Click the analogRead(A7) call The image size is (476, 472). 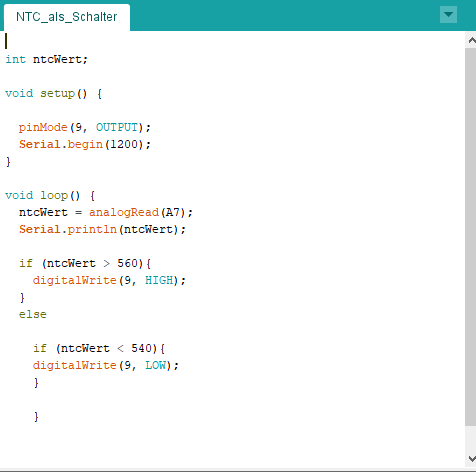(x=137, y=212)
